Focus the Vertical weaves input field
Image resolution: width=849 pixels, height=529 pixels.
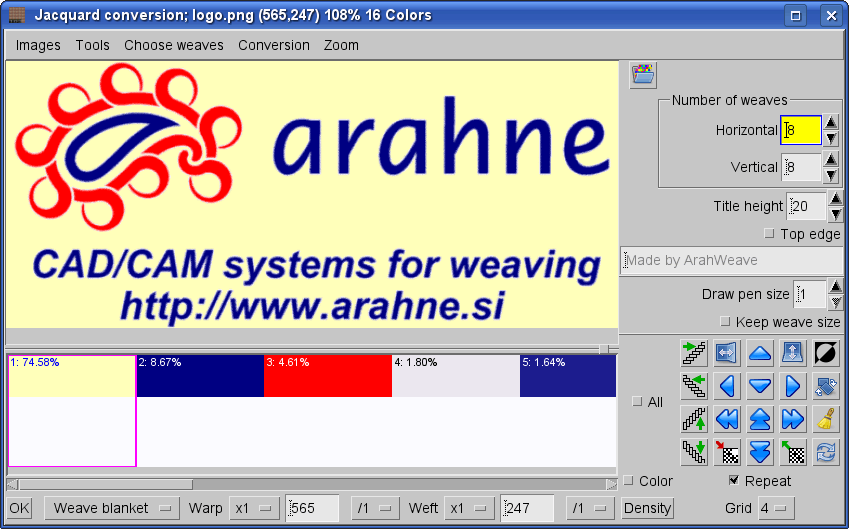(801, 167)
